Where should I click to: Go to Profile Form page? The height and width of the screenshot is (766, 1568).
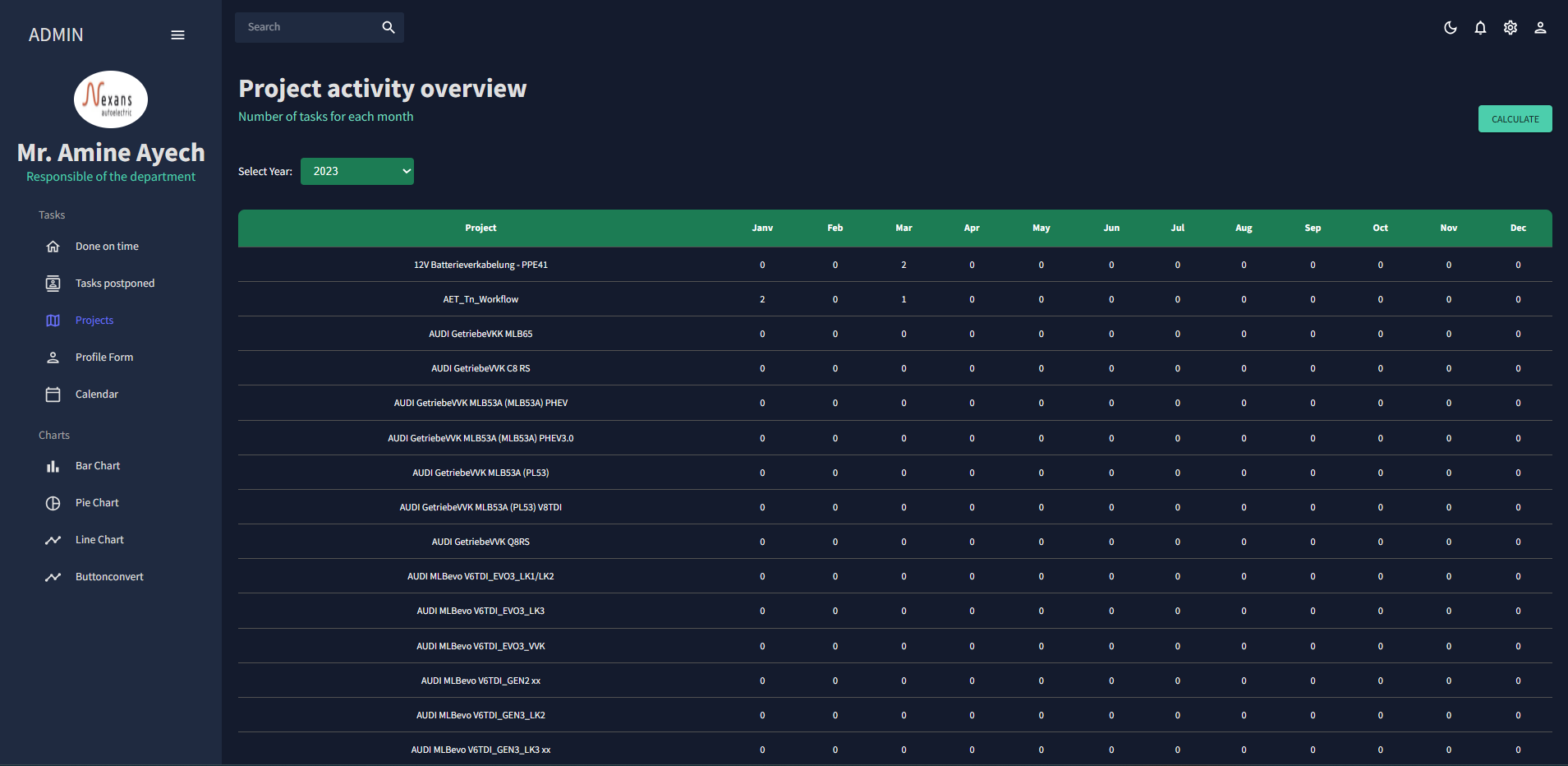point(104,358)
